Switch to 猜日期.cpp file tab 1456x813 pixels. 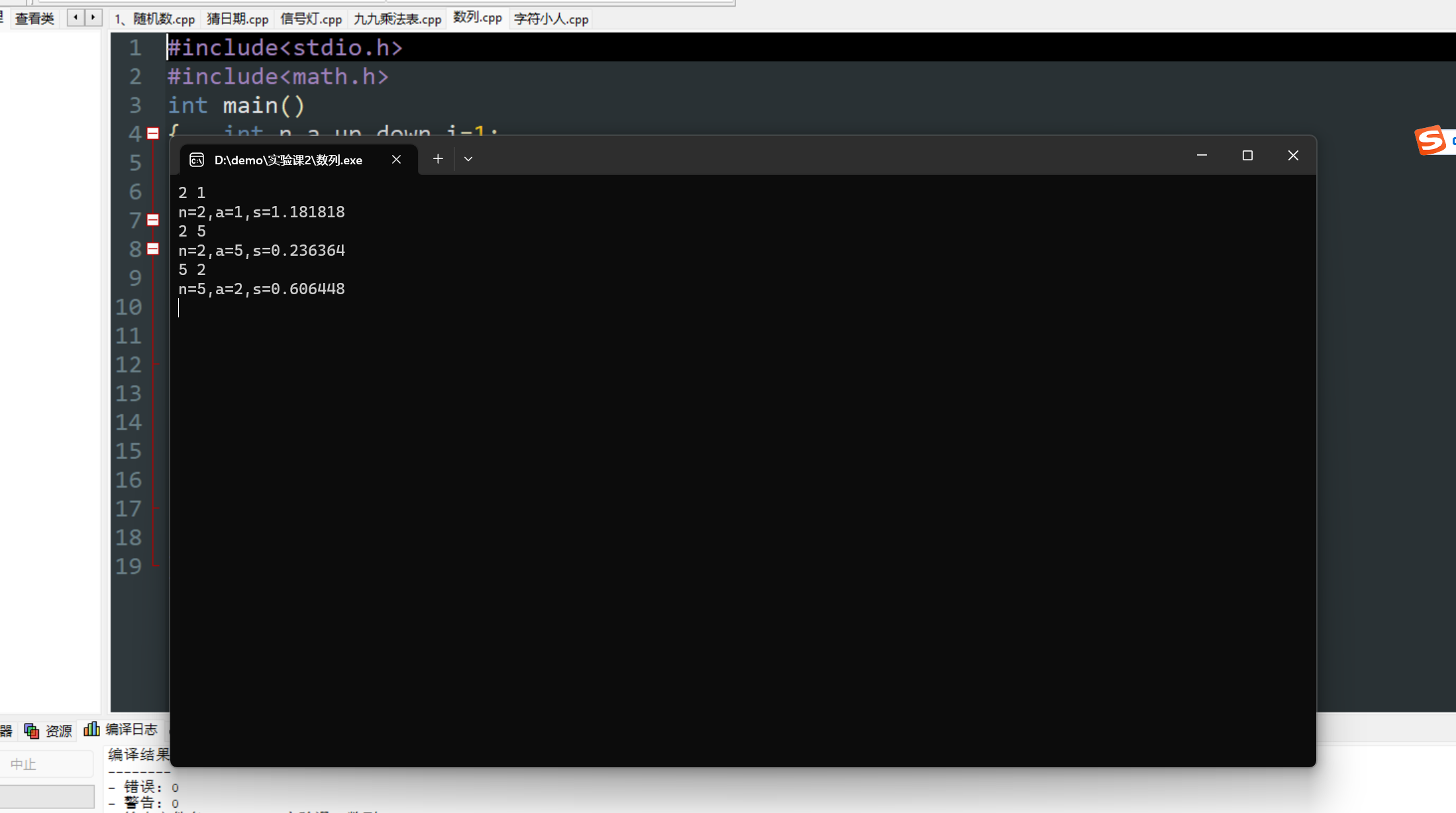(237, 19)
